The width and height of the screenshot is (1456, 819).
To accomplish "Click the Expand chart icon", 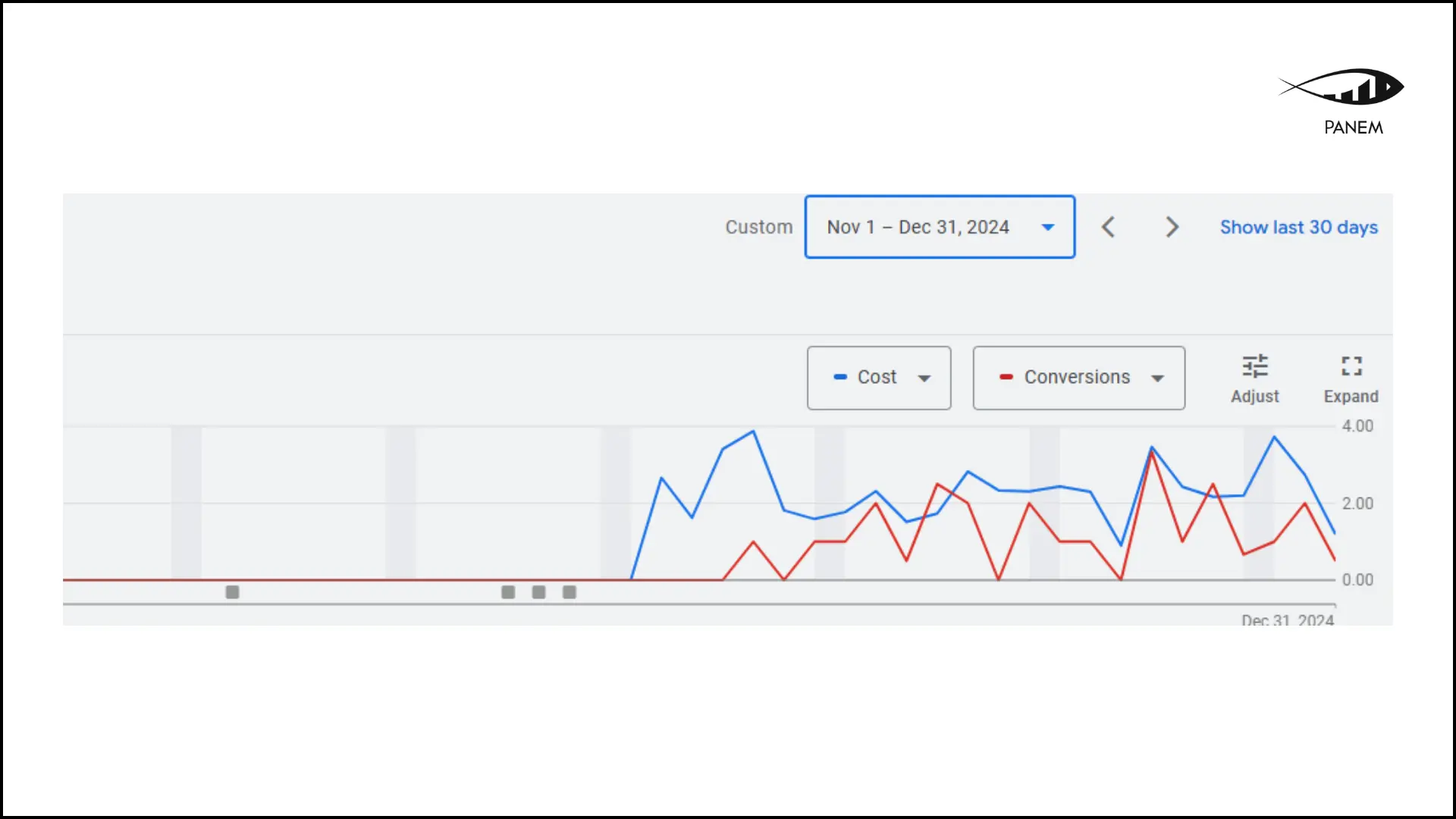I will tap(1351, 367).
